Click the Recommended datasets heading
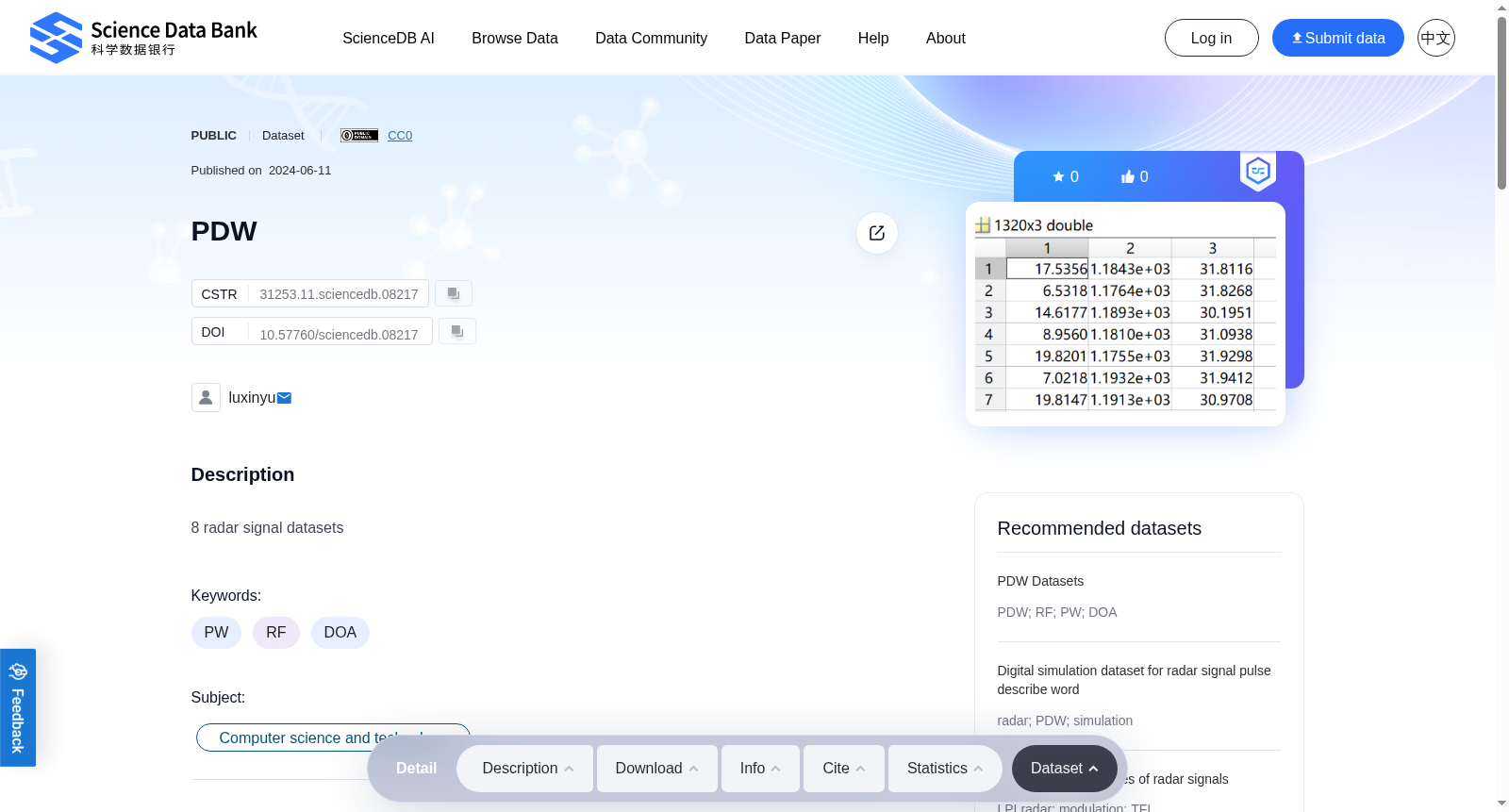This screenshot has width=1509, height=812. [1100, 528]
